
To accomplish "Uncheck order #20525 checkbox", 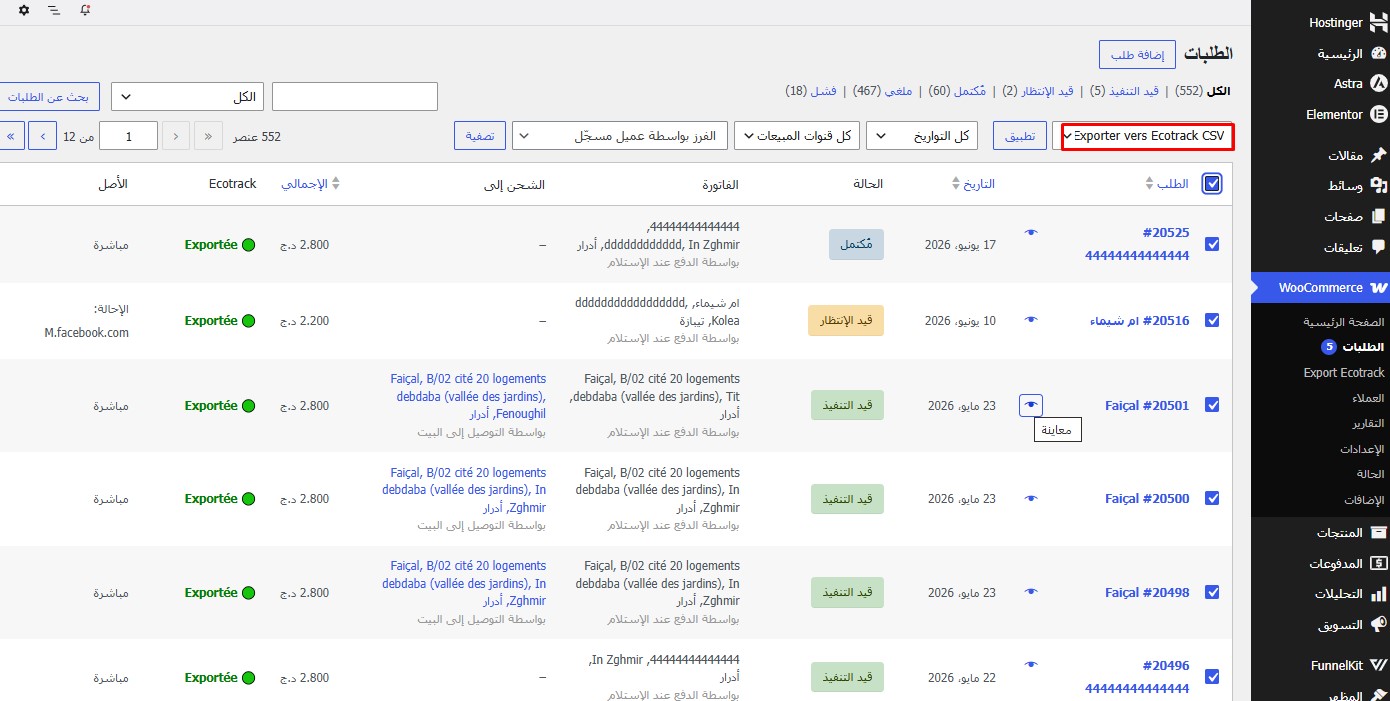I will [1212, 244].
